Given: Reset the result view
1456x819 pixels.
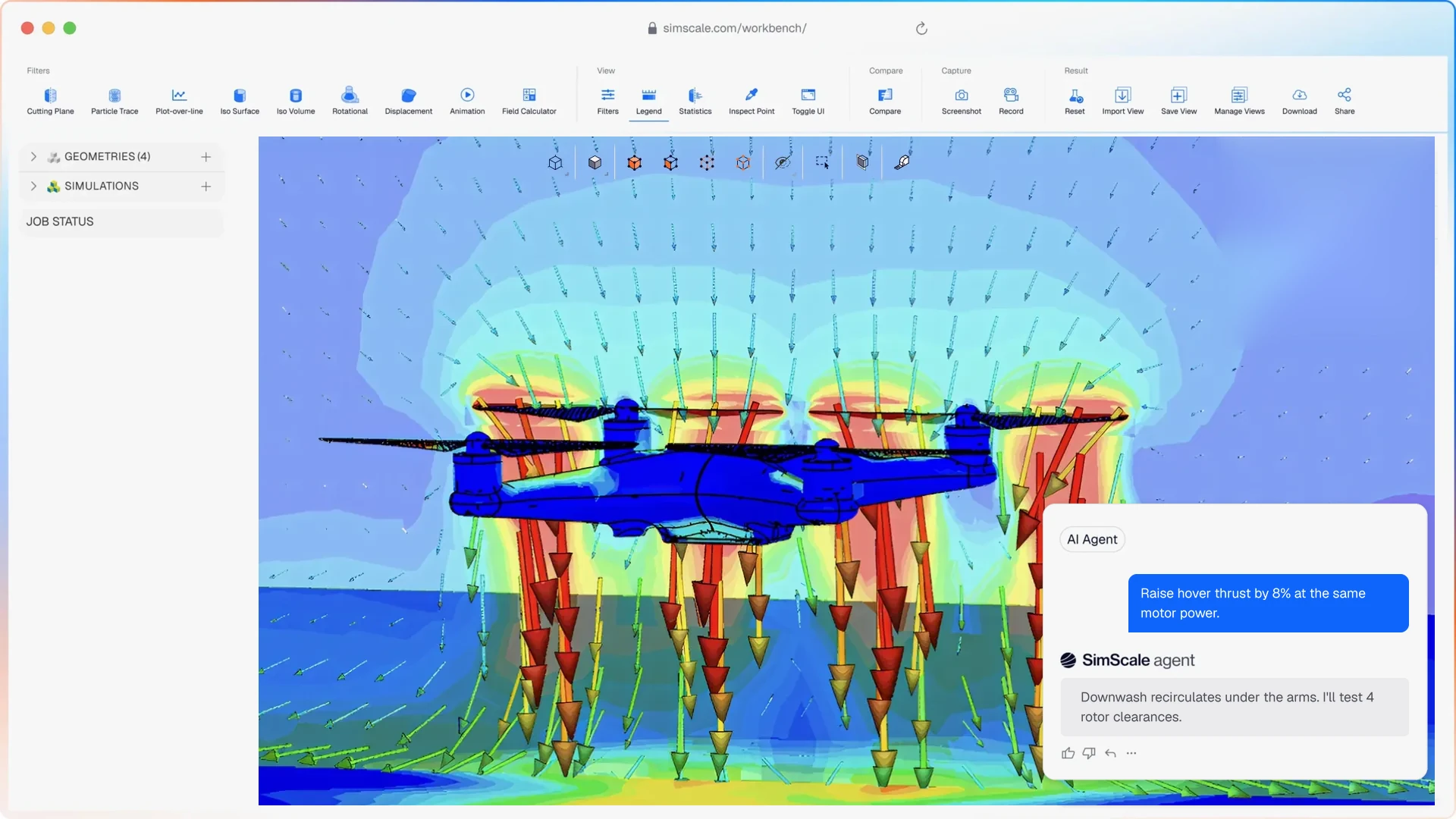Looking at the screenshot, I should click(1075, 101).
